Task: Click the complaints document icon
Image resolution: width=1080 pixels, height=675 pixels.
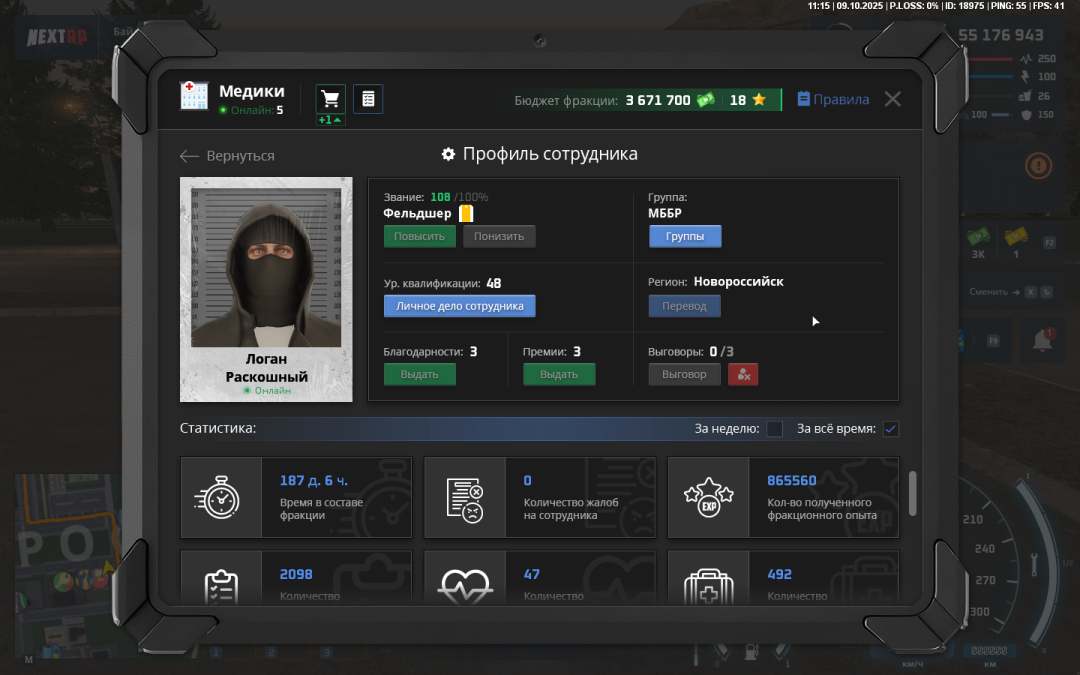Action: (465, 497)
